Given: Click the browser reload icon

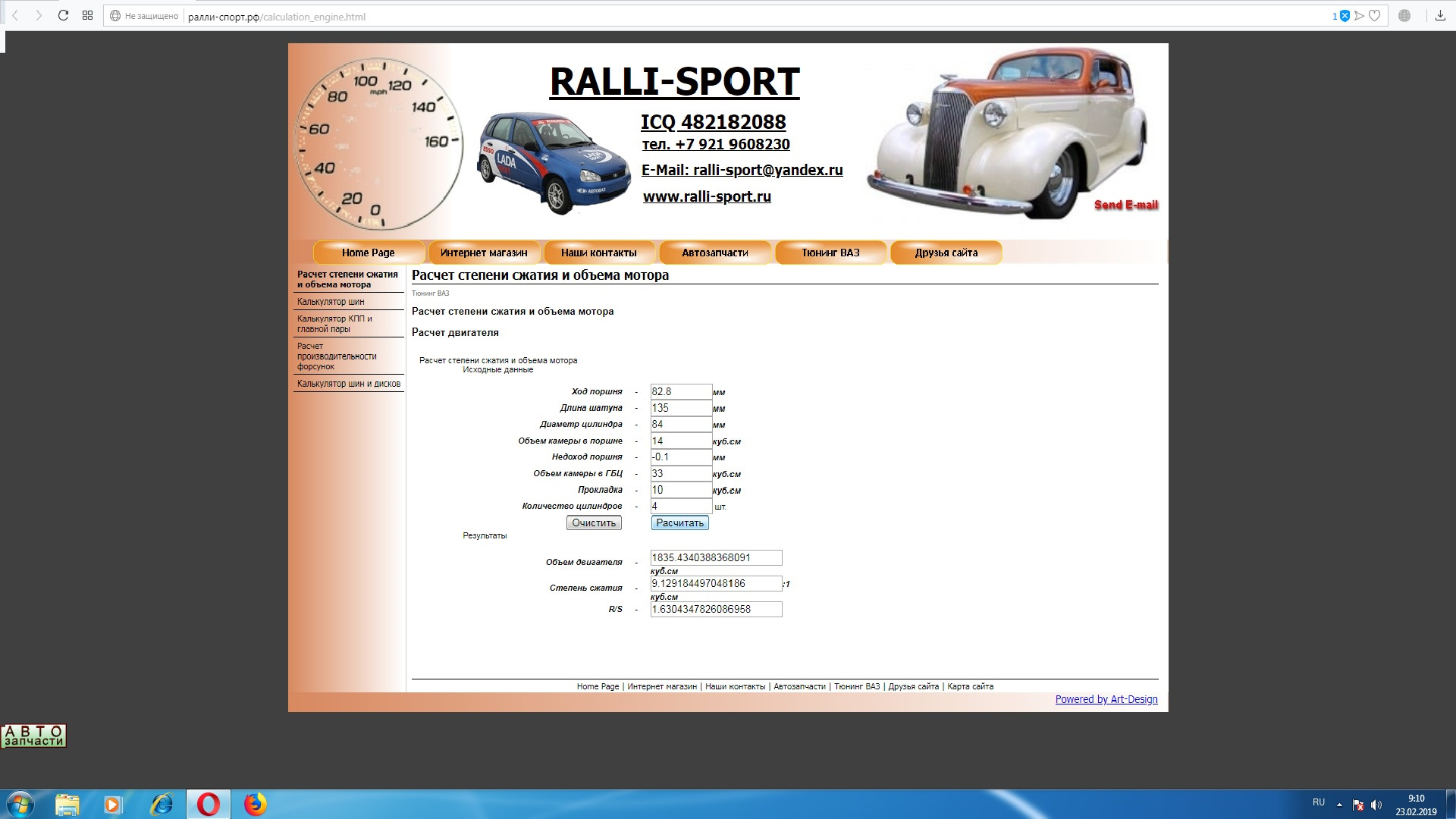Looking at the screenshot, I should click(64, 15).
